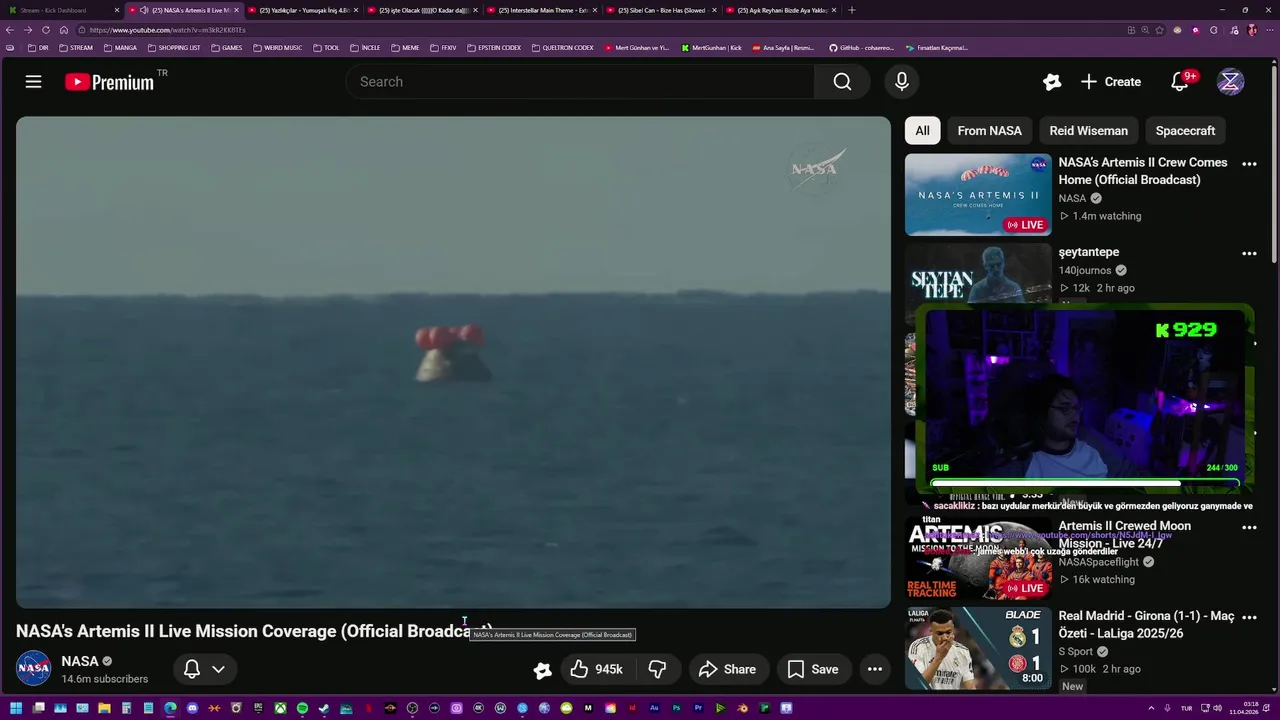Screen dimensions: 1280x720
Task: Open Epic Games Launcher from the taskbar
Action: (x=258, y=708)
